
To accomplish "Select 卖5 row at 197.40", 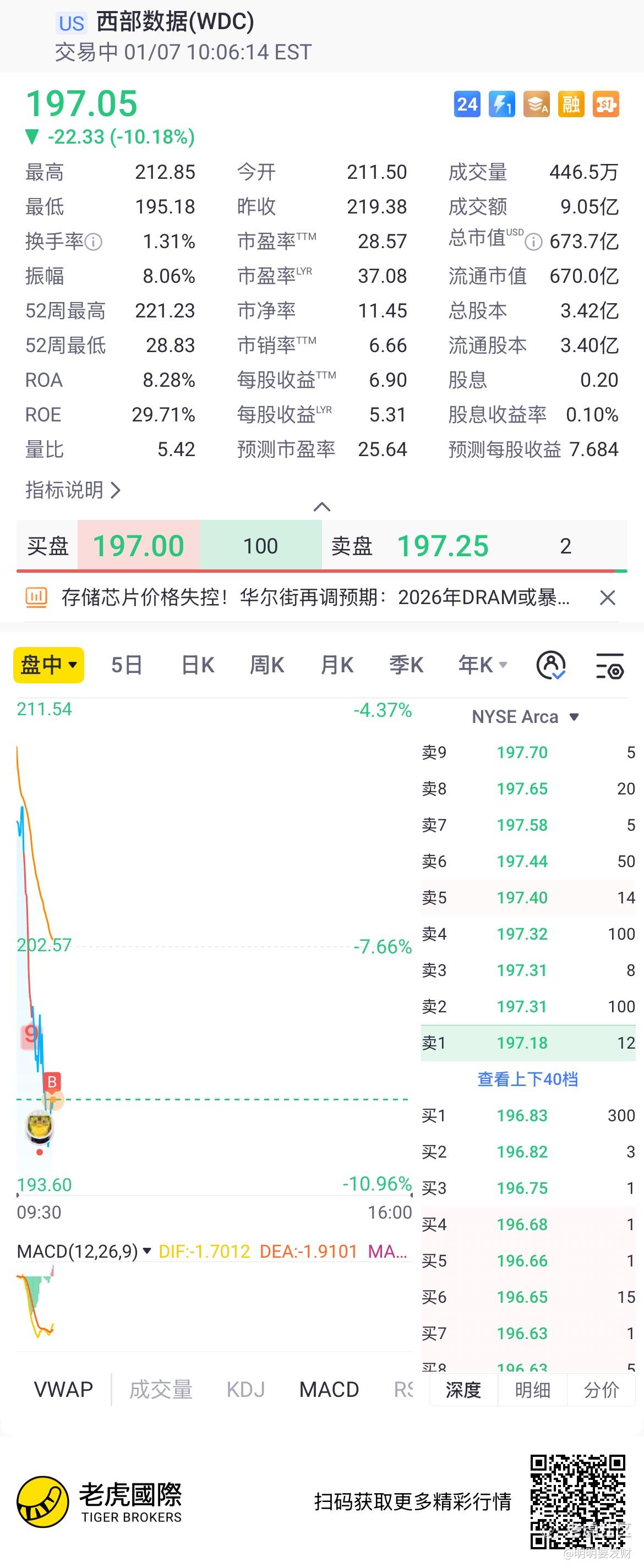I will (x=528, y=897).
